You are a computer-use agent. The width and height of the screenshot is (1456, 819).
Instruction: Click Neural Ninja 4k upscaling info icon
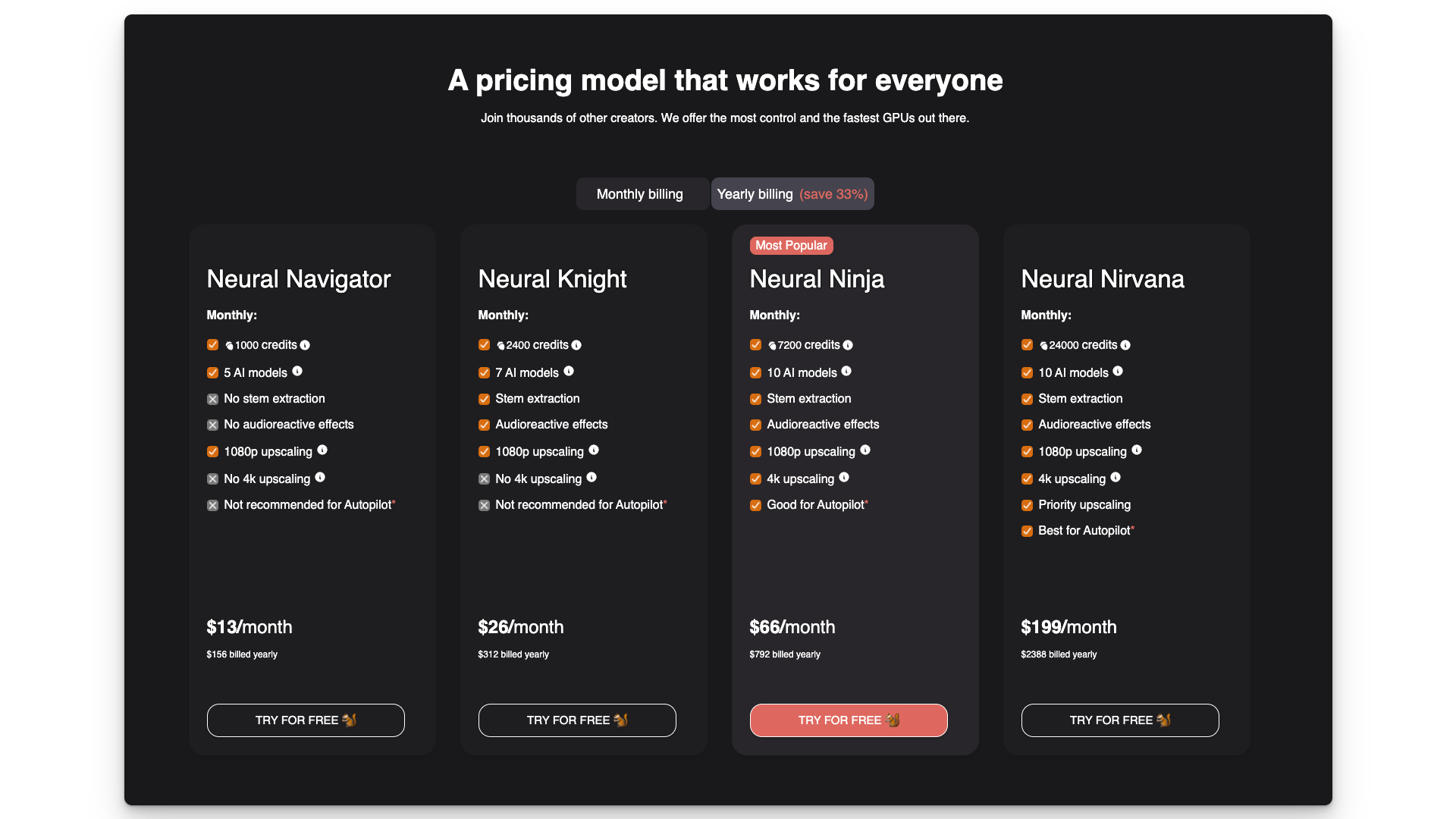[844, 477]
